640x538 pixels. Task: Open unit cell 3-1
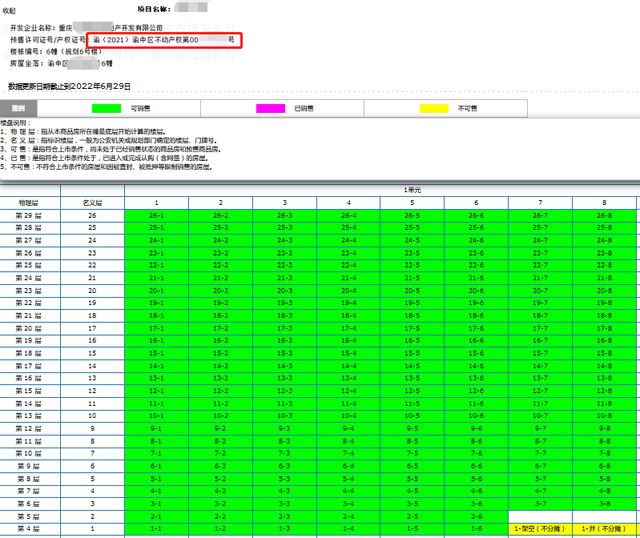click(x=156, y=504)
